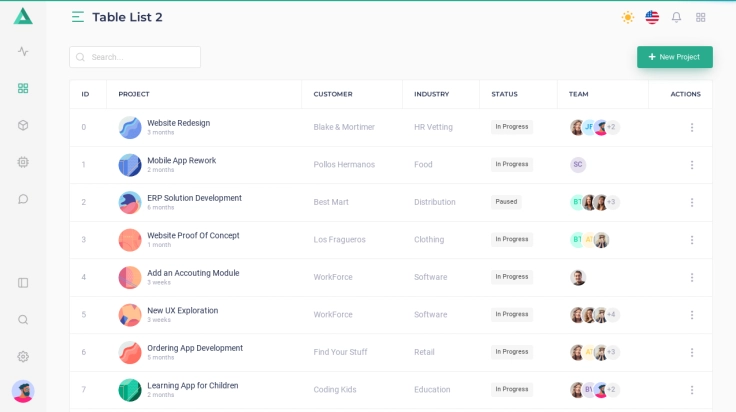Click the sidebar search magnifier icon
The width and height of the screenshot is (736, 412).
[23, 320]
